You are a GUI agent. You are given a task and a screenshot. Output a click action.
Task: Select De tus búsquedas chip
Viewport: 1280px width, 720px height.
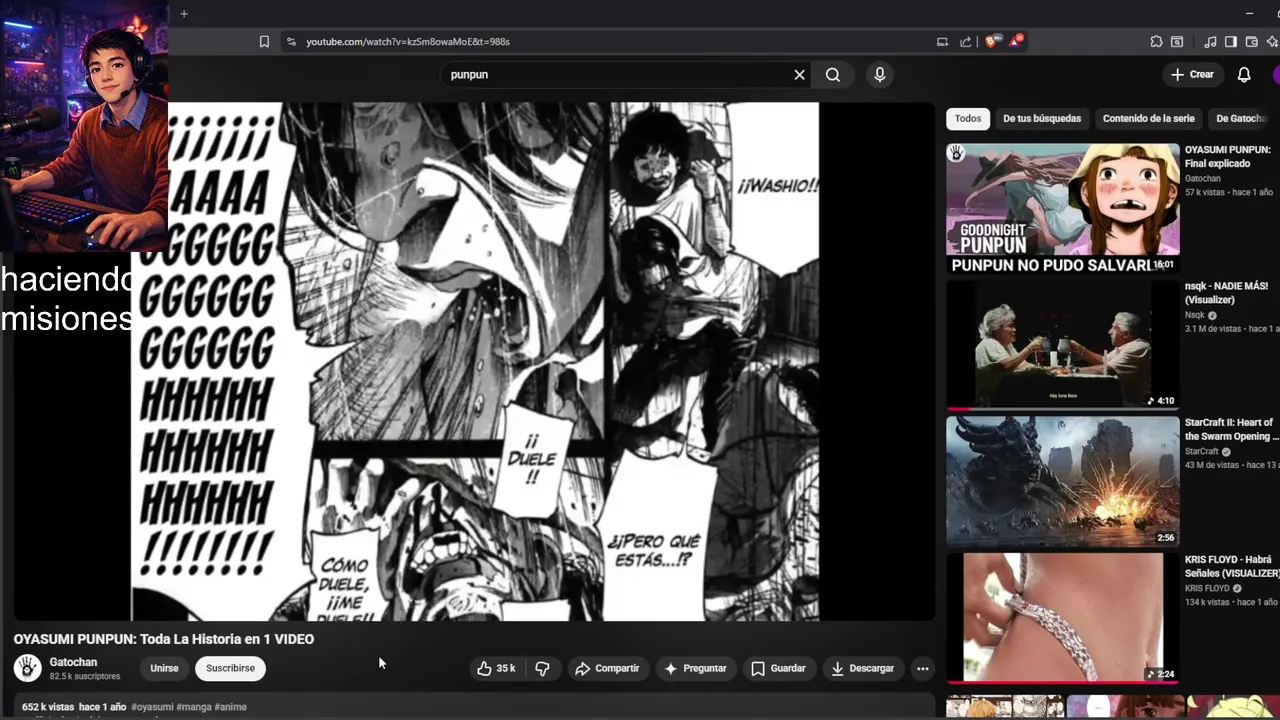(x=1042, y=119)
